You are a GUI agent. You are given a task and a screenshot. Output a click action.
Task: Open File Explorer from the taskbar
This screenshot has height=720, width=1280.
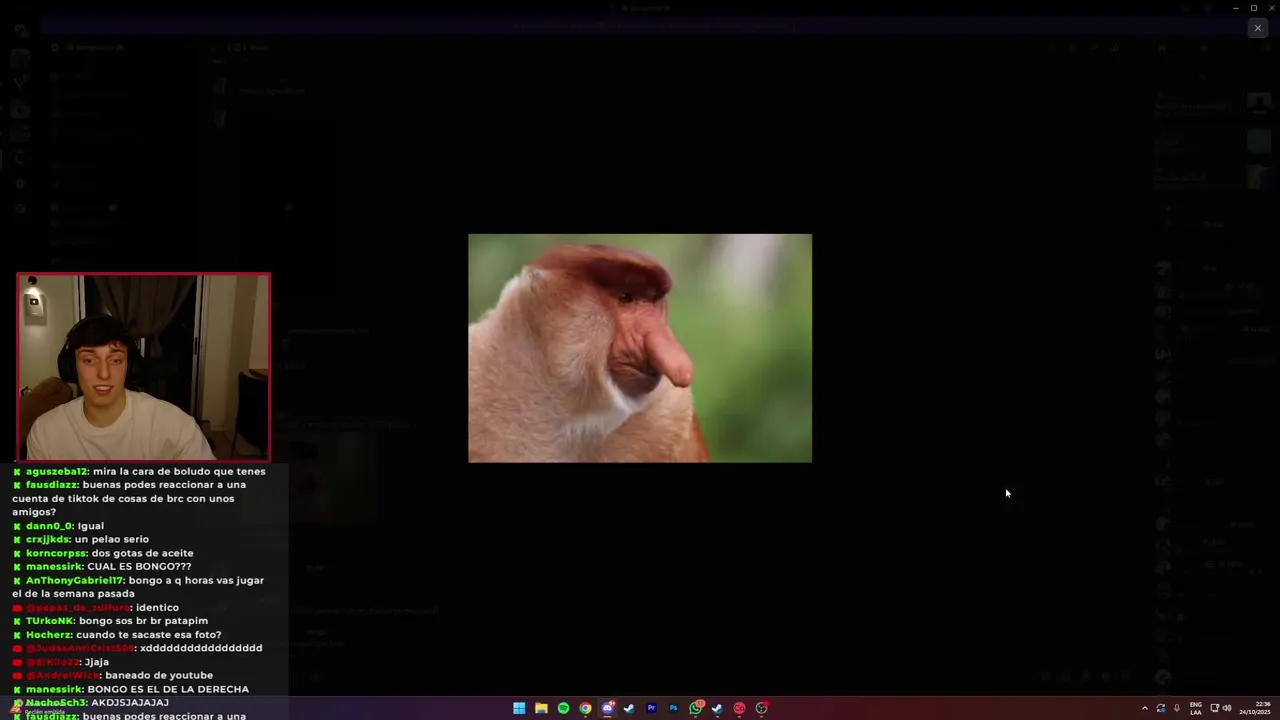point(541,708)
